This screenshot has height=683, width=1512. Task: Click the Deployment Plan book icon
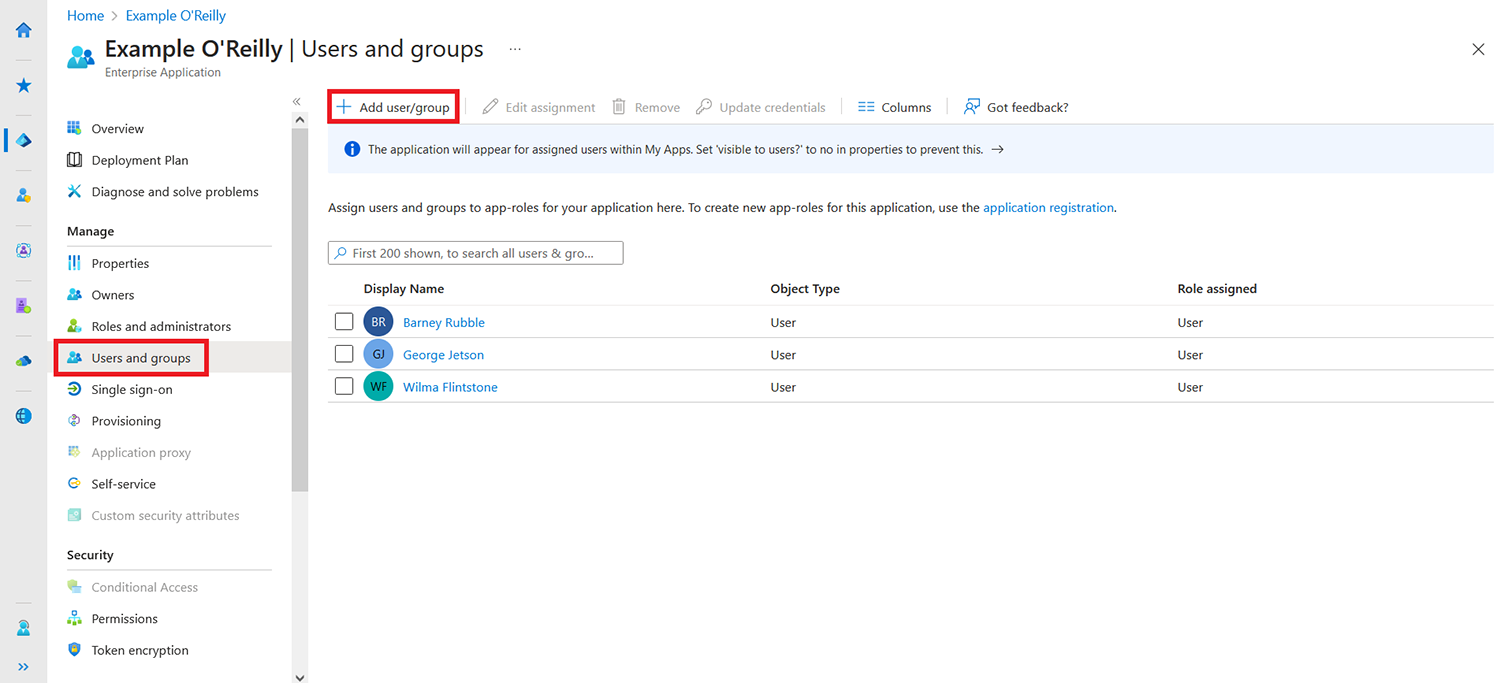pos(74,160)
